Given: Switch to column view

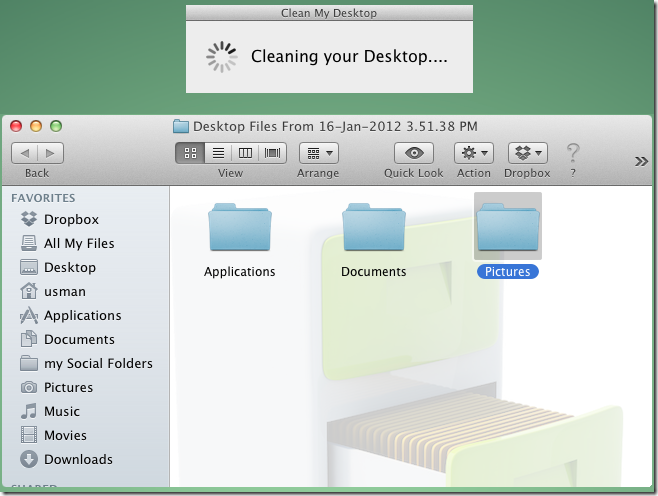Looking at the screenshot, I should 245,153.
